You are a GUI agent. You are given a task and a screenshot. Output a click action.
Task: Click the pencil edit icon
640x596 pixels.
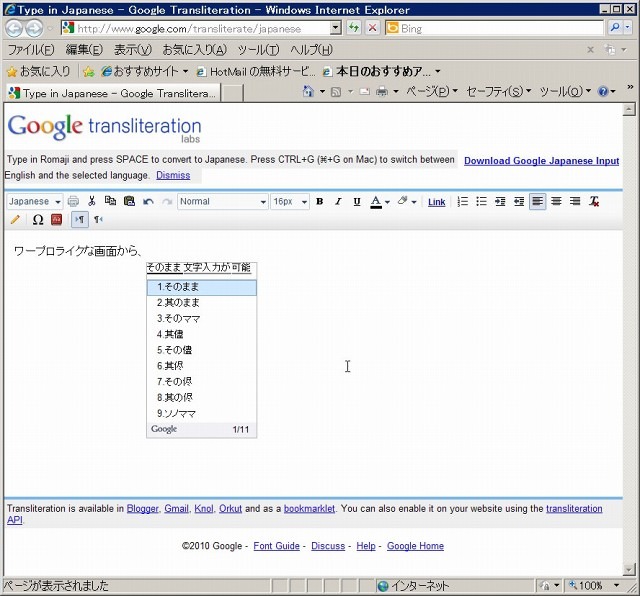(15, 220)
